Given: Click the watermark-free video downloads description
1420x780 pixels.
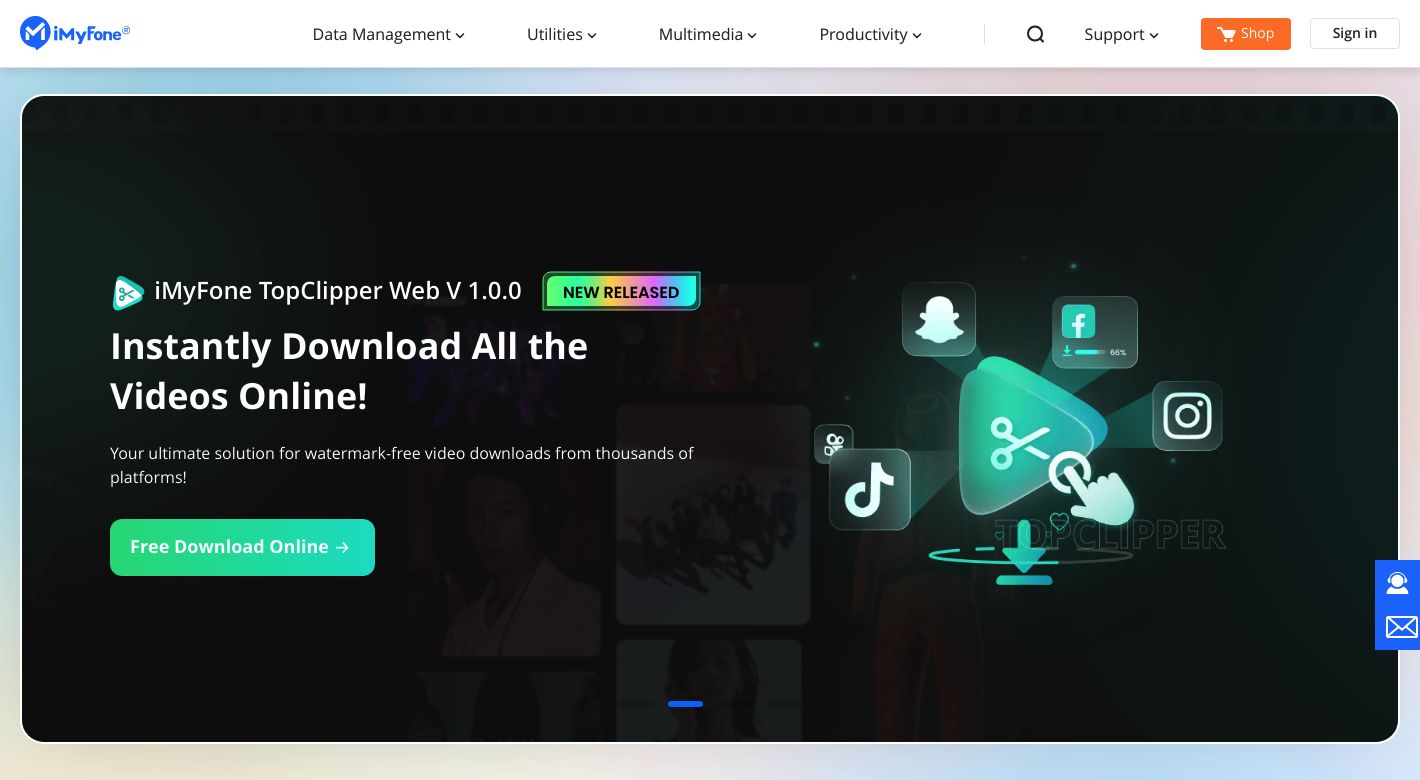Looking at the screenshot, I should [402, 465].
